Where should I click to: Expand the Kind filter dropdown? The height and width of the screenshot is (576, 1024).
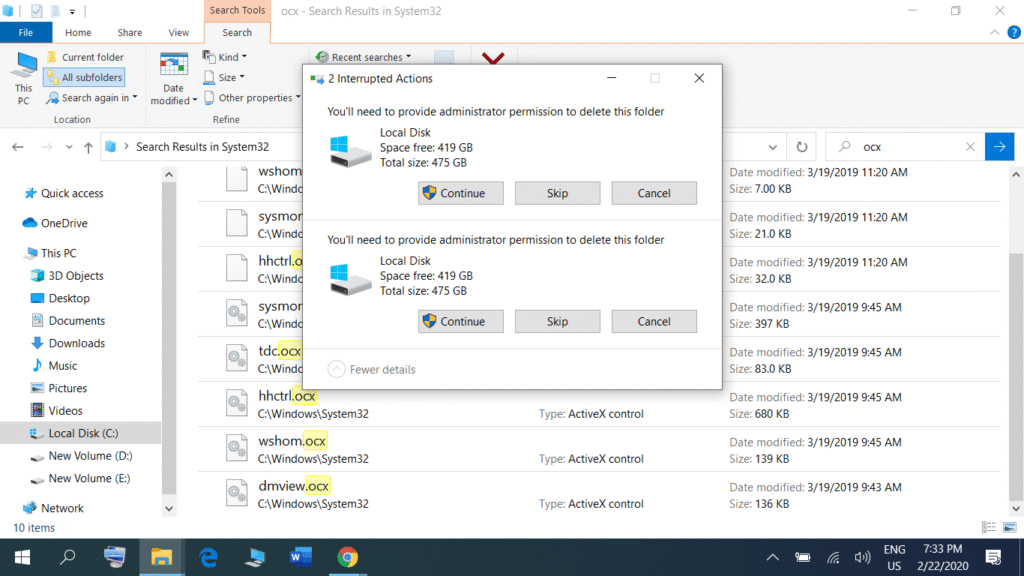(225, 57)
